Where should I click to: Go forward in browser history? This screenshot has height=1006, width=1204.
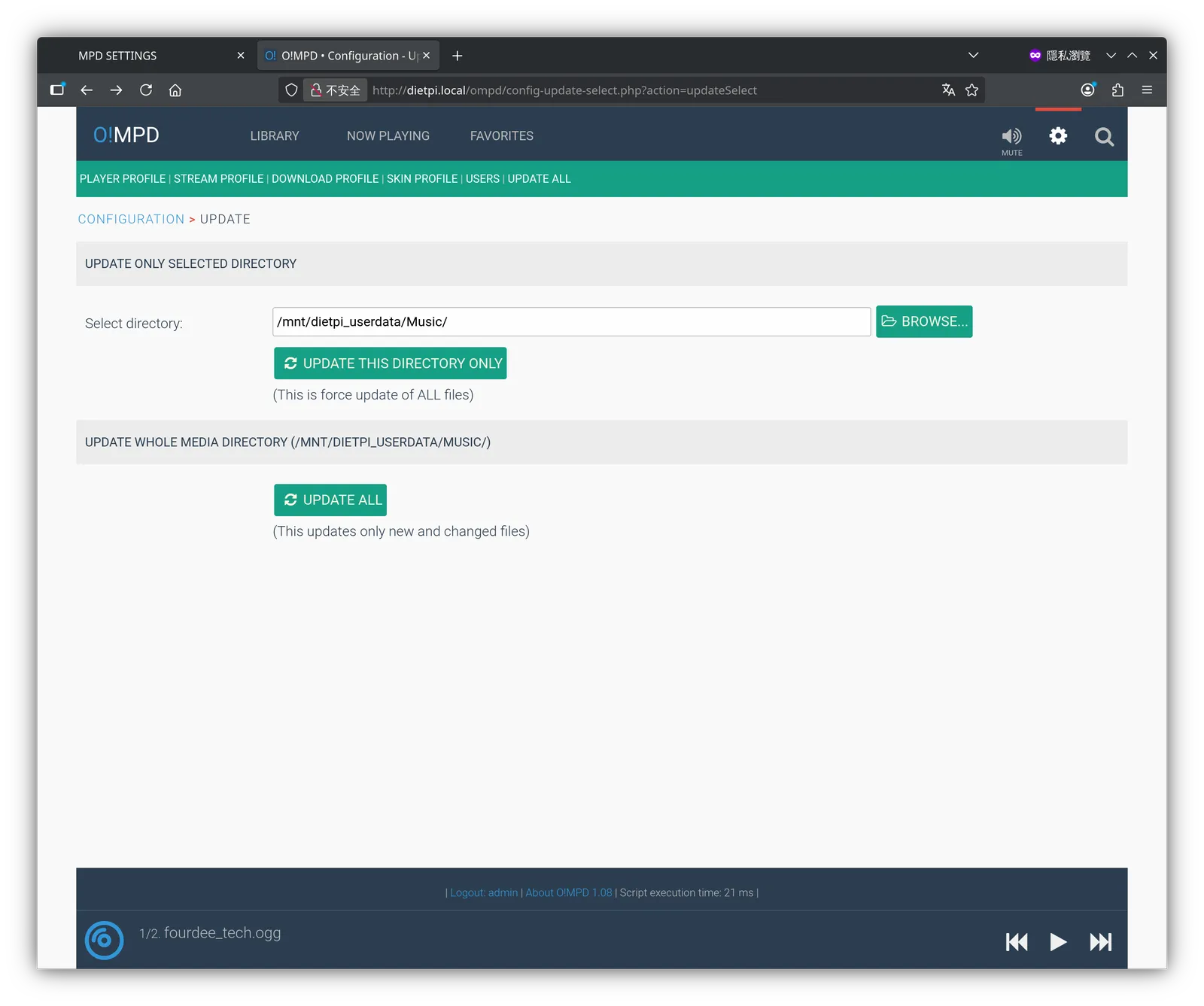[116, 90]
